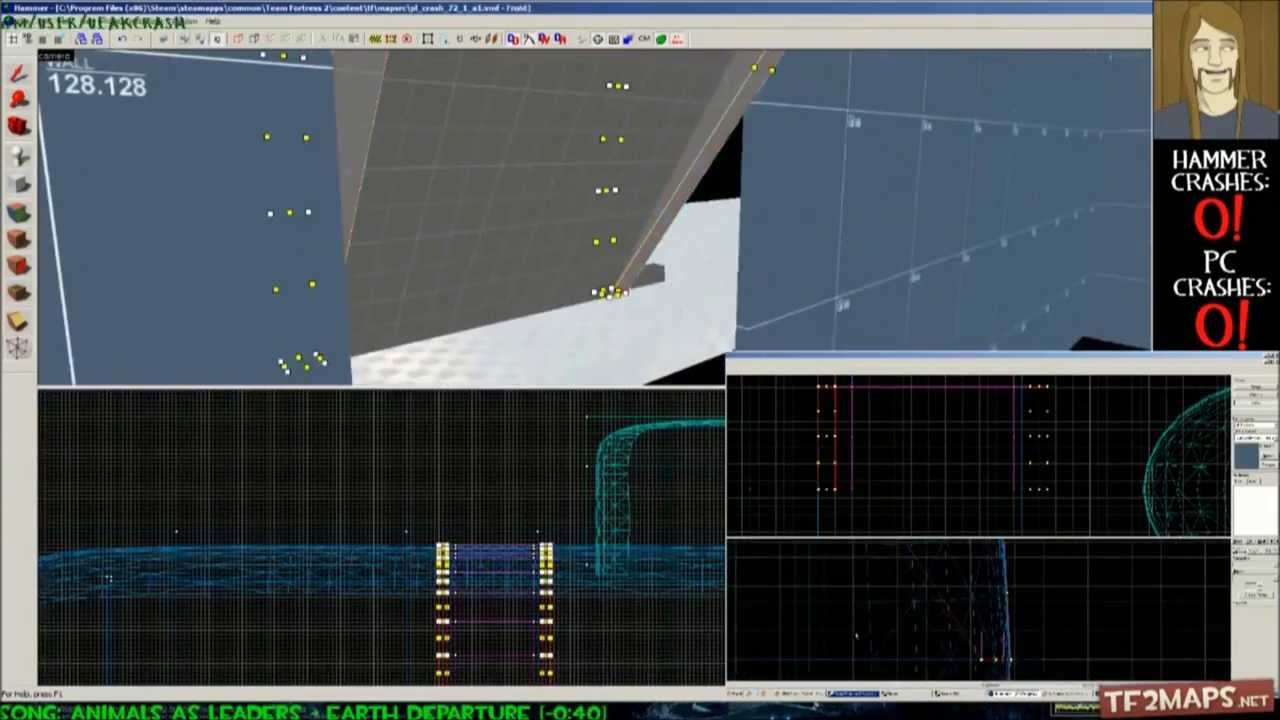This screenshot has width=1280, height=720.
Task: Select the red Camera tool
Action: [x=18, y=125]
